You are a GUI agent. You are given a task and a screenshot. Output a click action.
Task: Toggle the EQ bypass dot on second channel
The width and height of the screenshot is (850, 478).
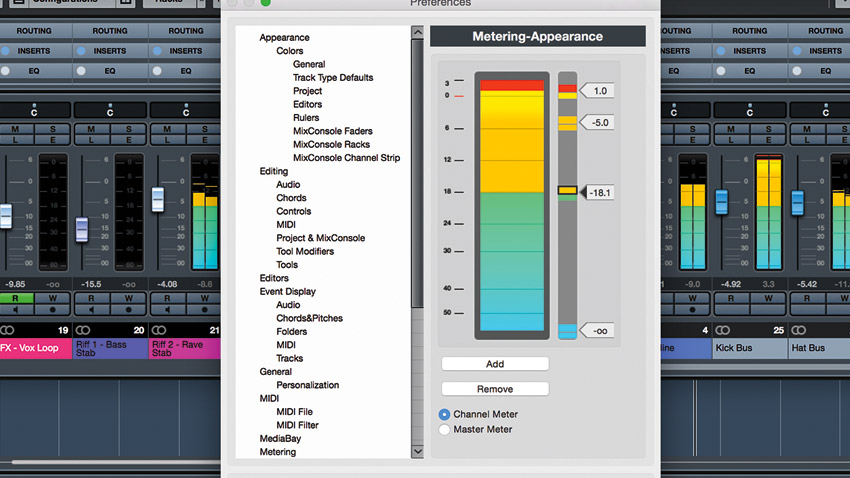81,71
